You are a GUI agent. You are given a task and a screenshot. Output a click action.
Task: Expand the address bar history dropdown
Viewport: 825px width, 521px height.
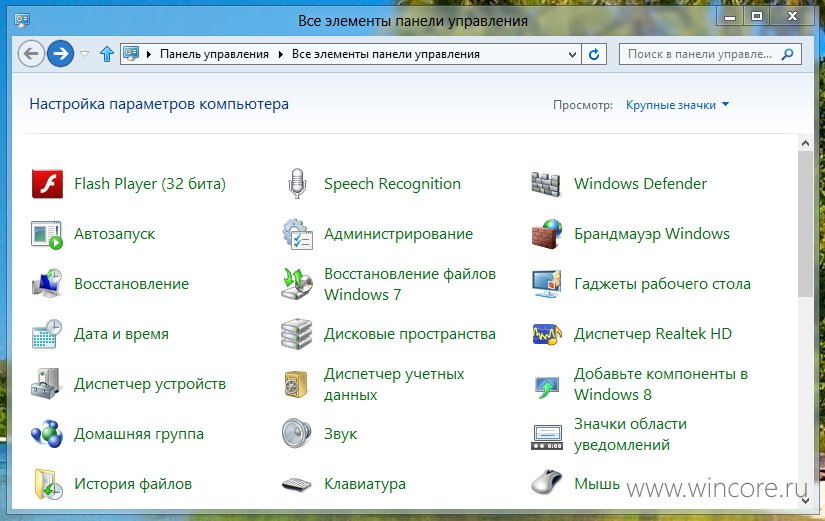572,54
